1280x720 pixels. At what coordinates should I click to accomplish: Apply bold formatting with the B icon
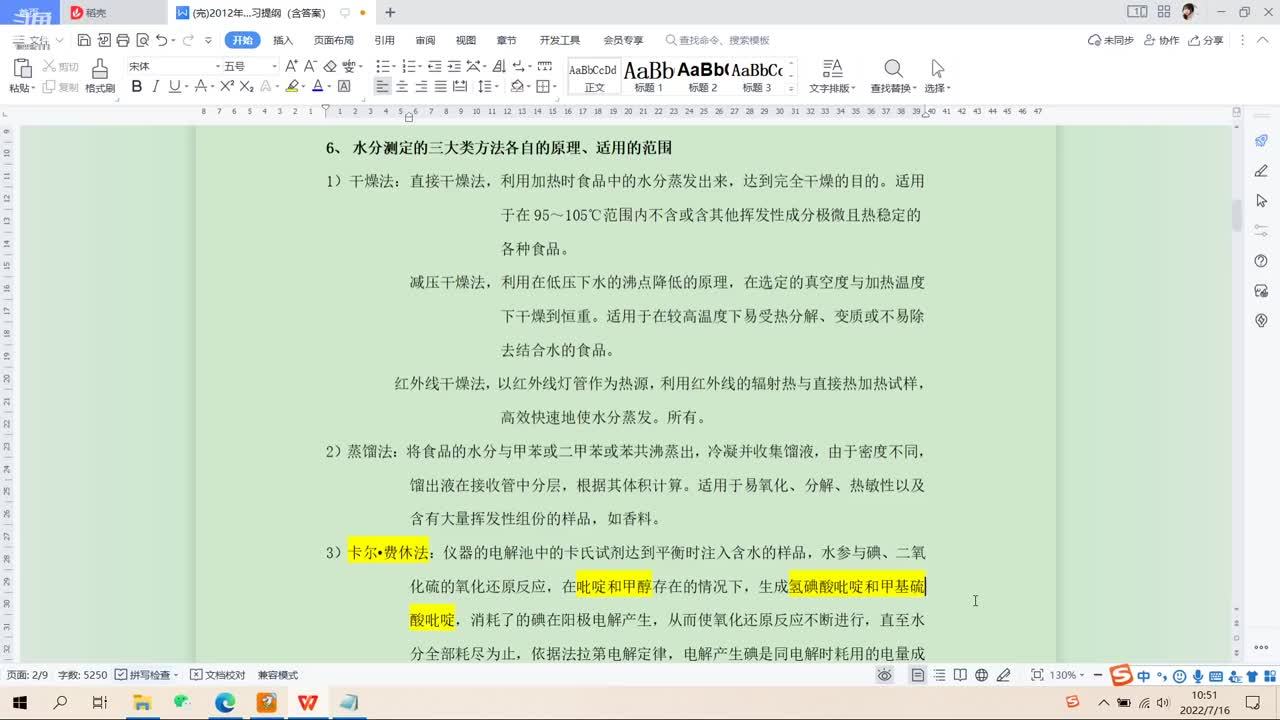[x=137, y=87]
